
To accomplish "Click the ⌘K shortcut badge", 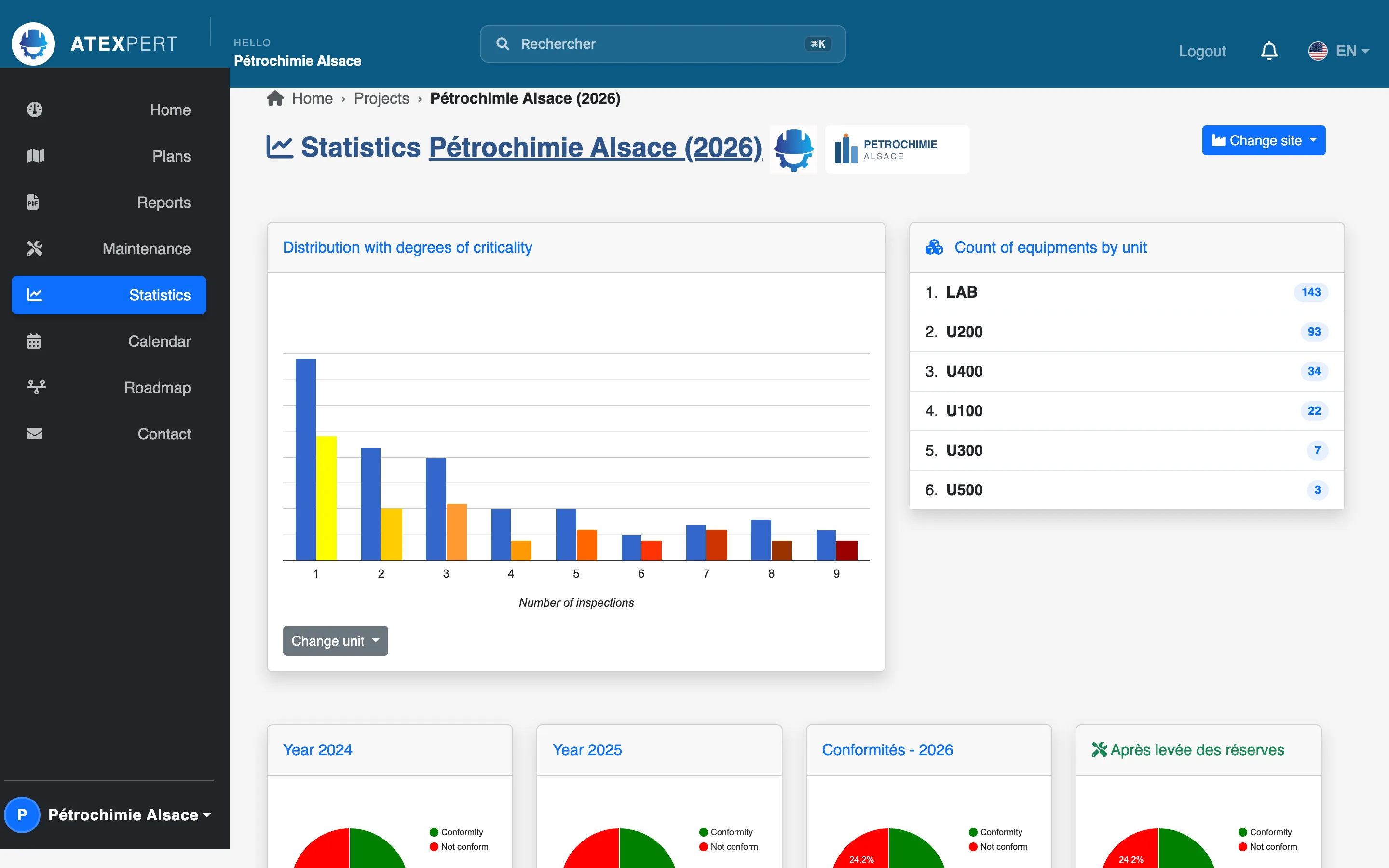I will click(x=818, y=43).
